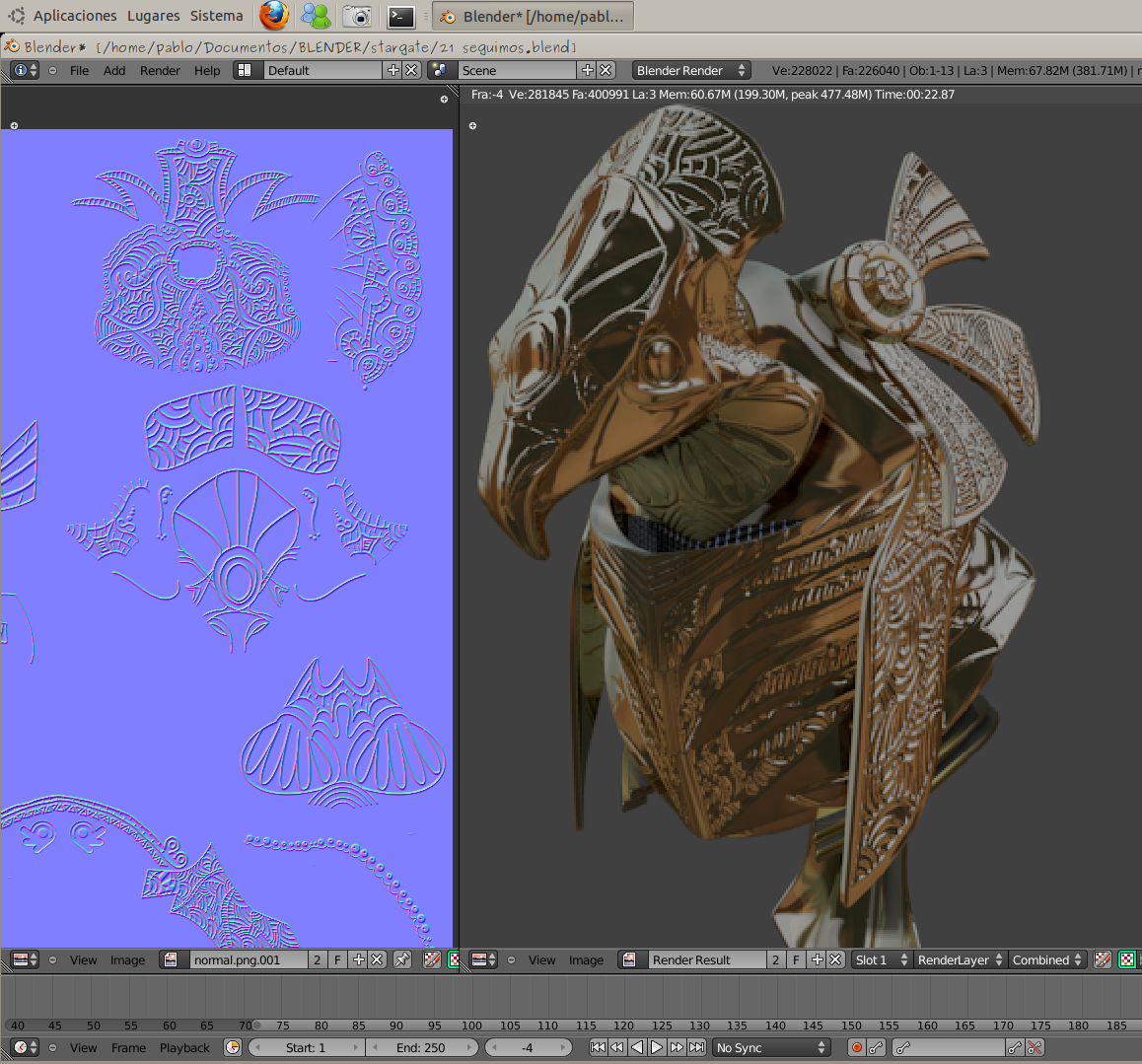Click the normal.png.001 image name field
This screenshot has width=1142, height=1064.
tap(248, 959)
